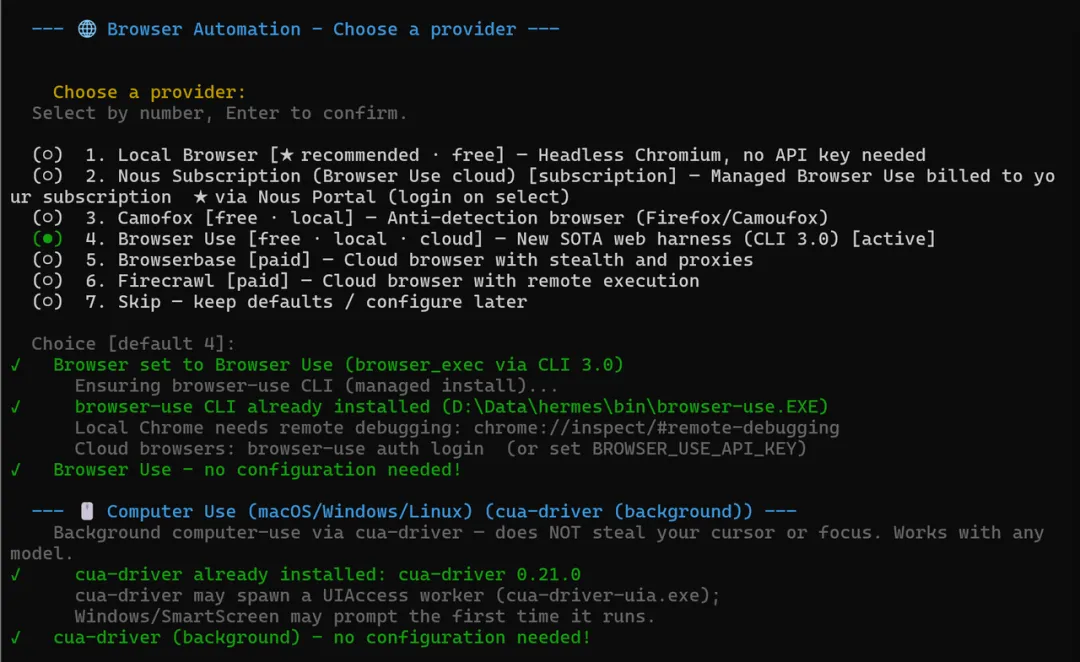Image resolution: width=1080 pixels, height=662 pixels.
Task: Click the 'D:\Data\hermes\bin\browser-use.EXE' path
Action: pos(634,406)
